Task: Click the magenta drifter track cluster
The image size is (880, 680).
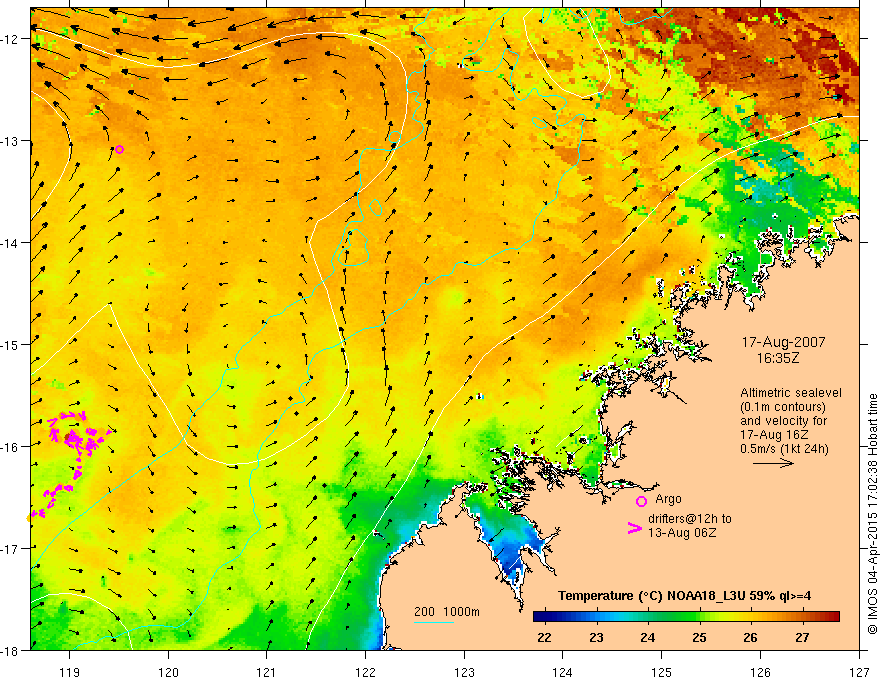Action: (x=70, y=463)
